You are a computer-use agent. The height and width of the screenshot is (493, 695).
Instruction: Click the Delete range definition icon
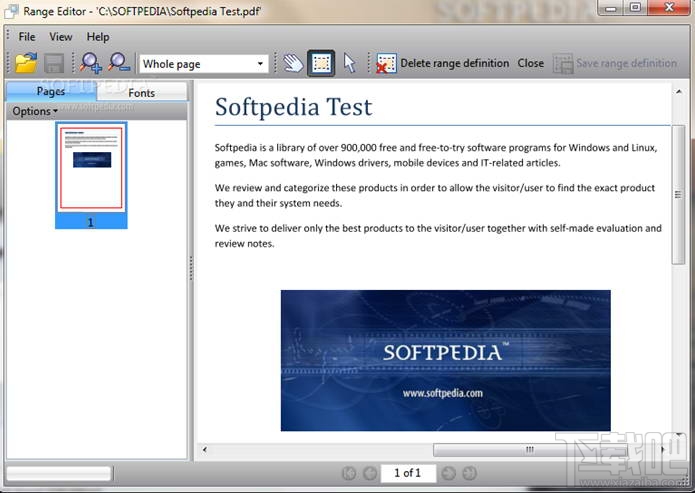(x=386, y=63)
